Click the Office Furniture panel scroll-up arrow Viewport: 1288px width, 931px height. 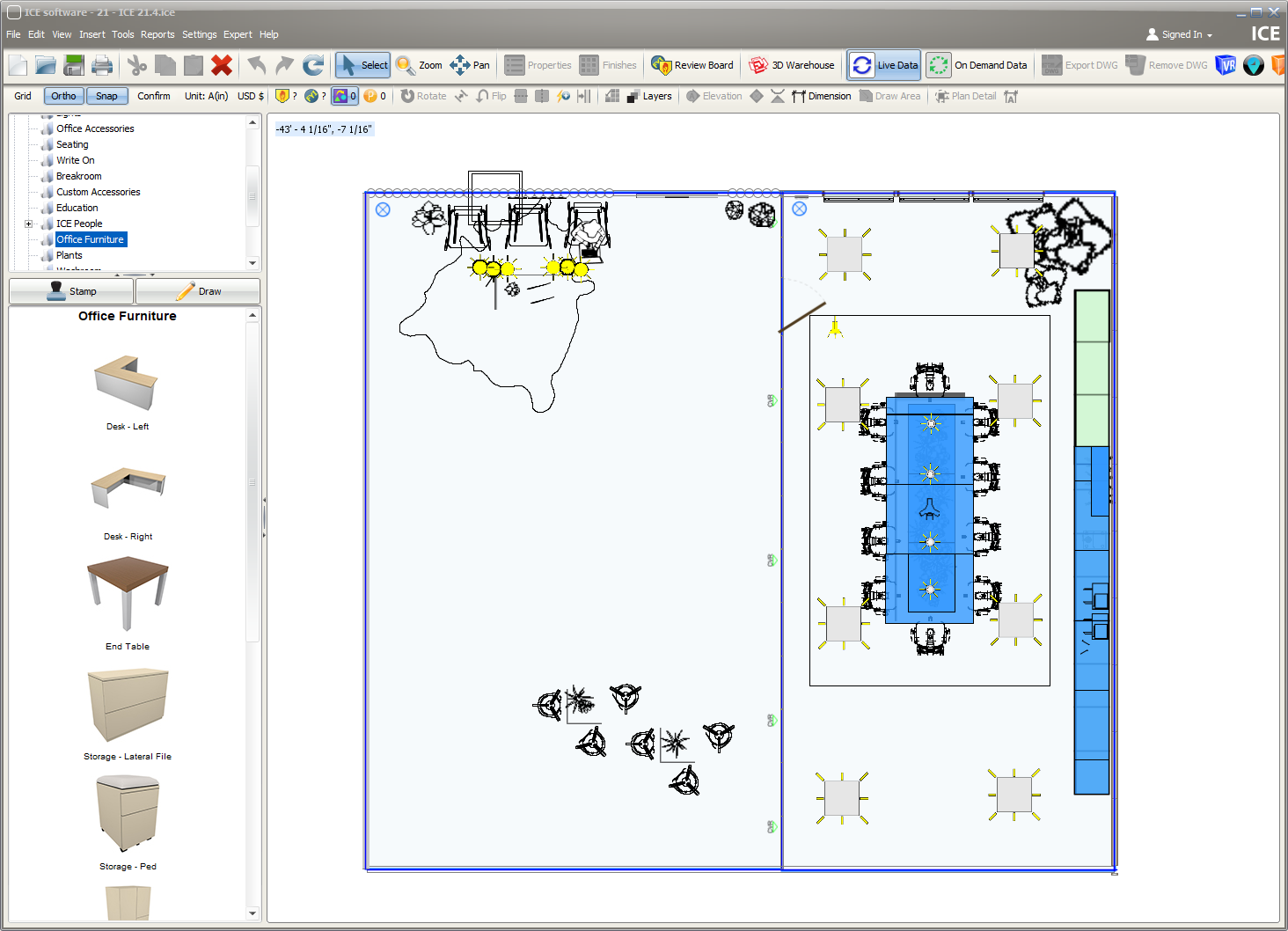pos(253,315)
